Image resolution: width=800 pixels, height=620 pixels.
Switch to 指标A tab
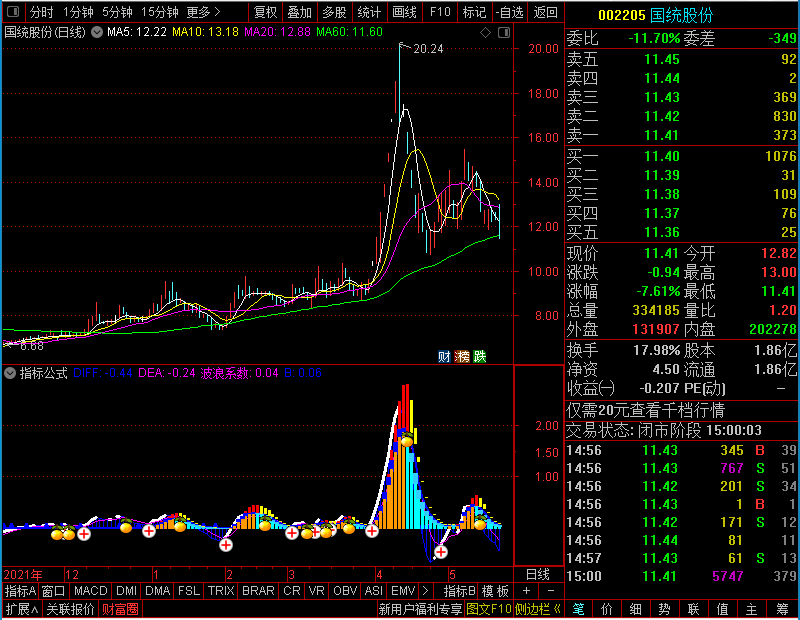[20, 591]
